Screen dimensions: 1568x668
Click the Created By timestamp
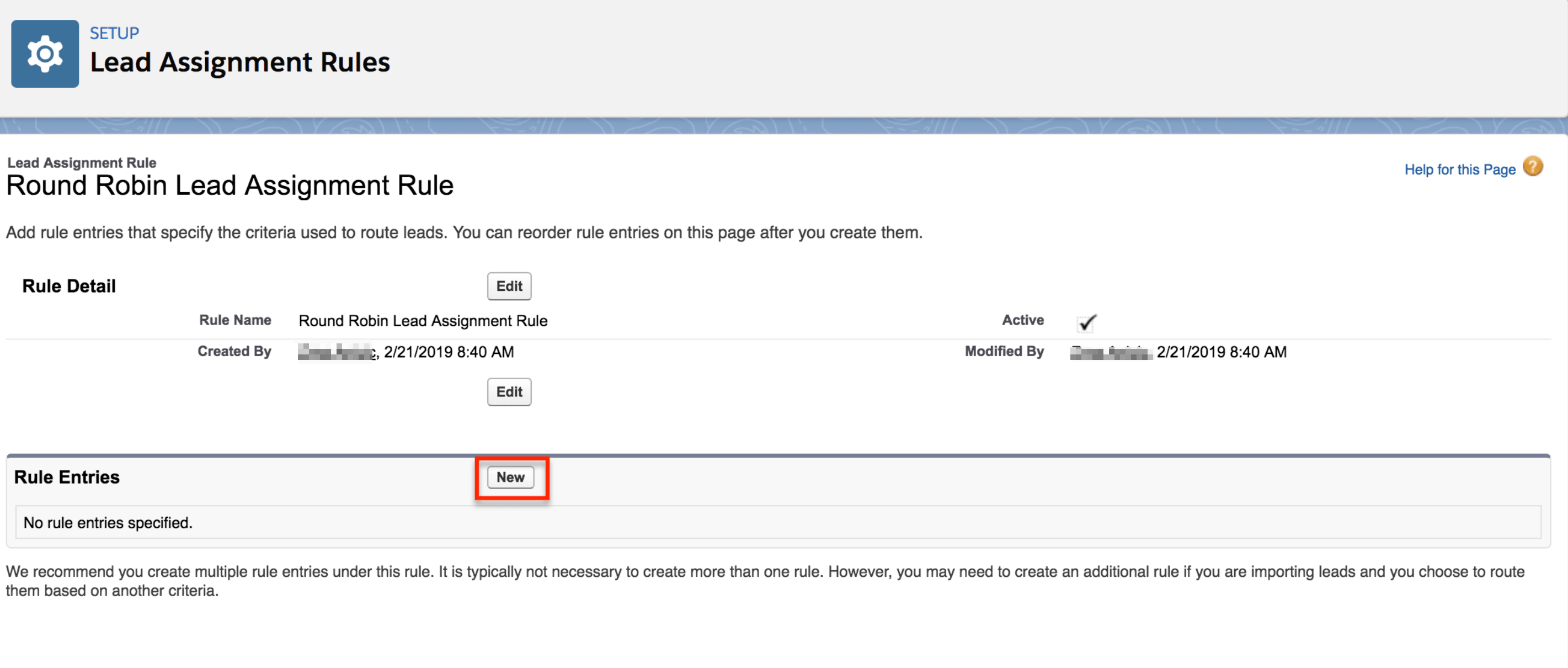(x=449, y=352)
